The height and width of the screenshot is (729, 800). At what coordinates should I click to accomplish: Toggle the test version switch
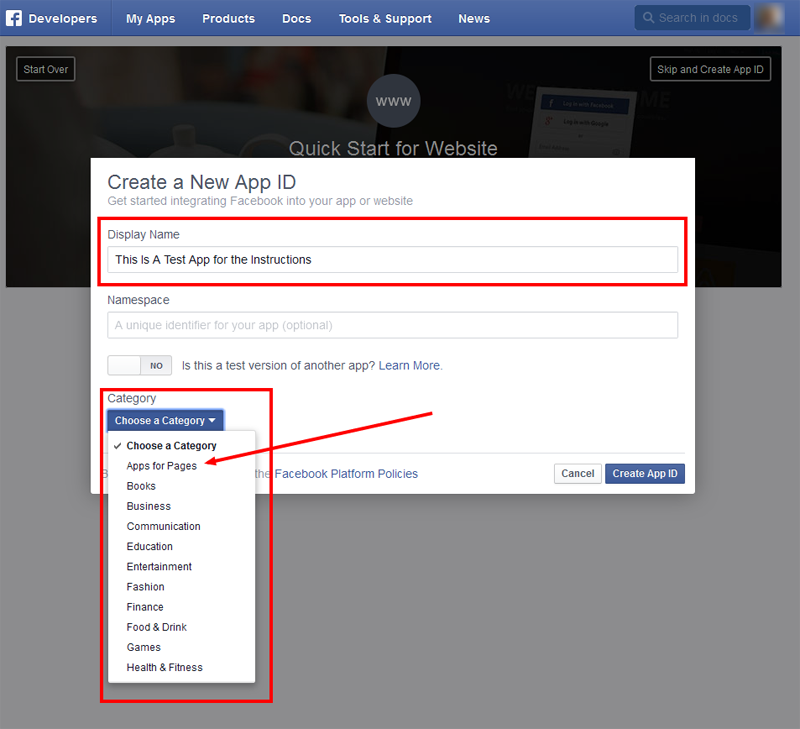139,365
